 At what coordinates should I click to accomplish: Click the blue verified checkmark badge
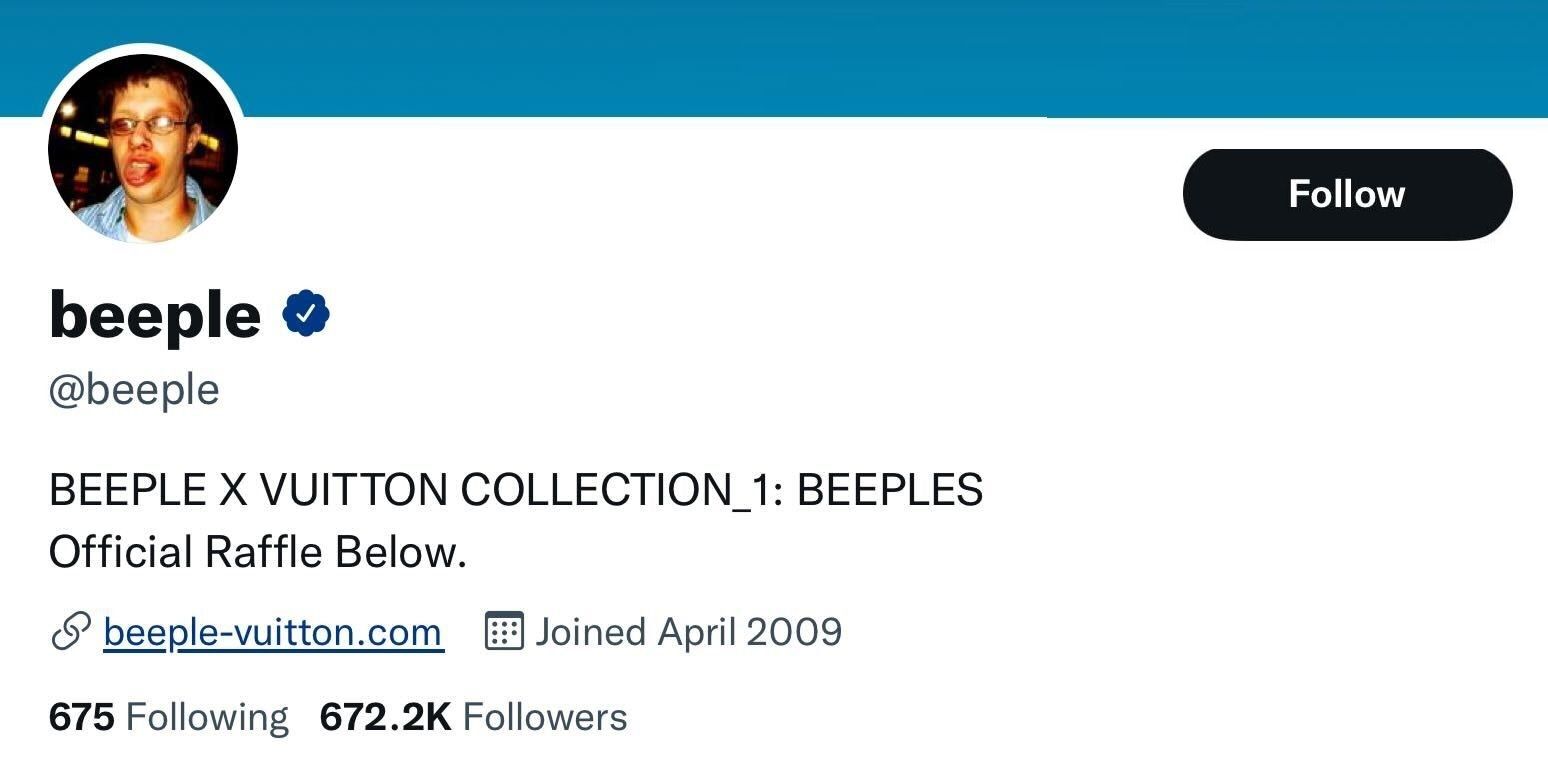click(x=306, y=315)
